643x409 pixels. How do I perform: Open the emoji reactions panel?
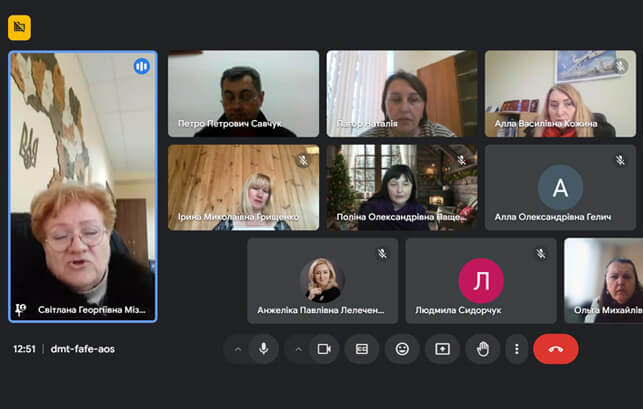click(x=402, y=349)
